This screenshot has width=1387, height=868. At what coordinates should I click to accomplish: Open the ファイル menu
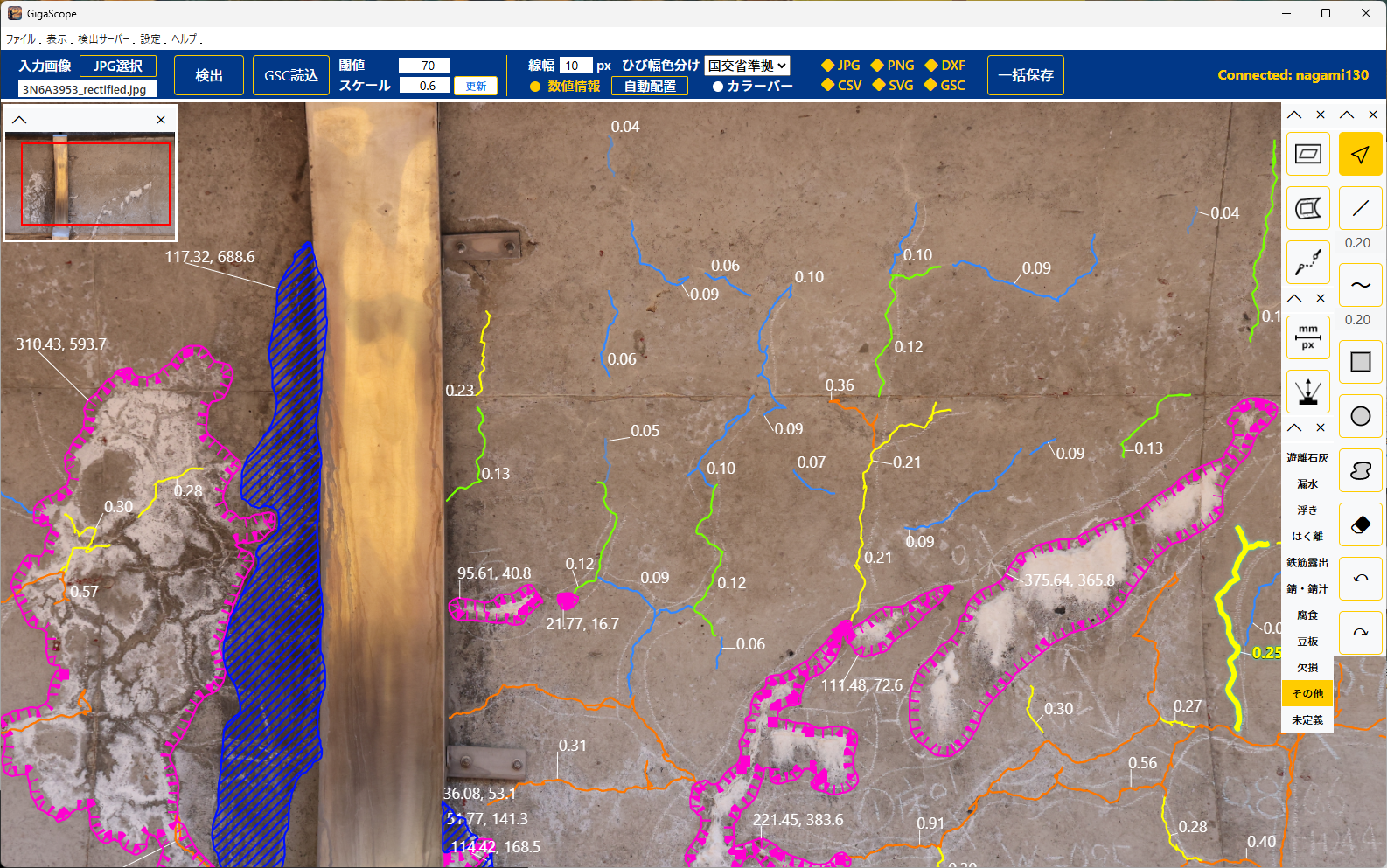[20, 39]
